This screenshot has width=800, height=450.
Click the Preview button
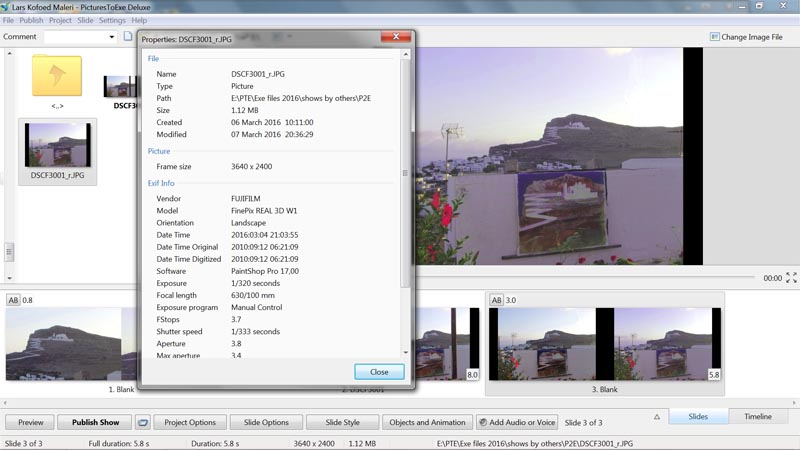click(31, 422)
